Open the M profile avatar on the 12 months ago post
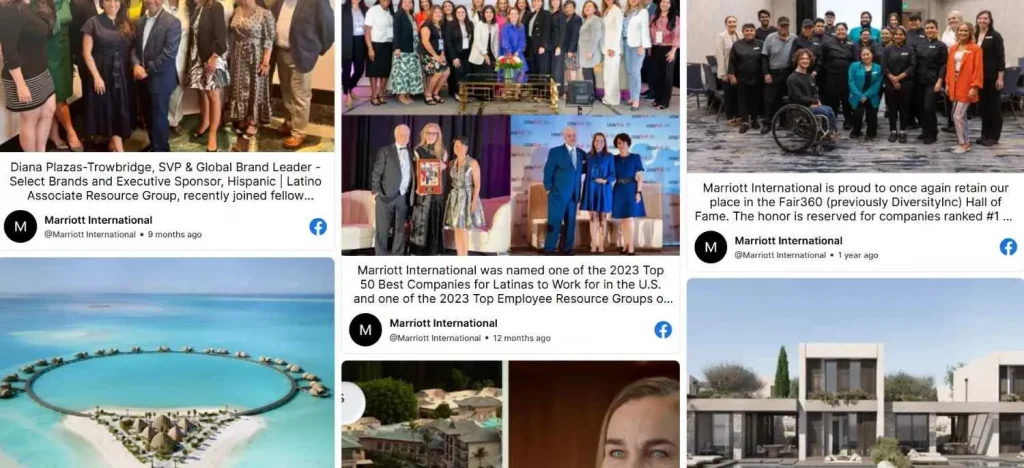Image resolution: width=1024 pixels, height=468 pixels. pyautogui.click(x=366, y=330)
